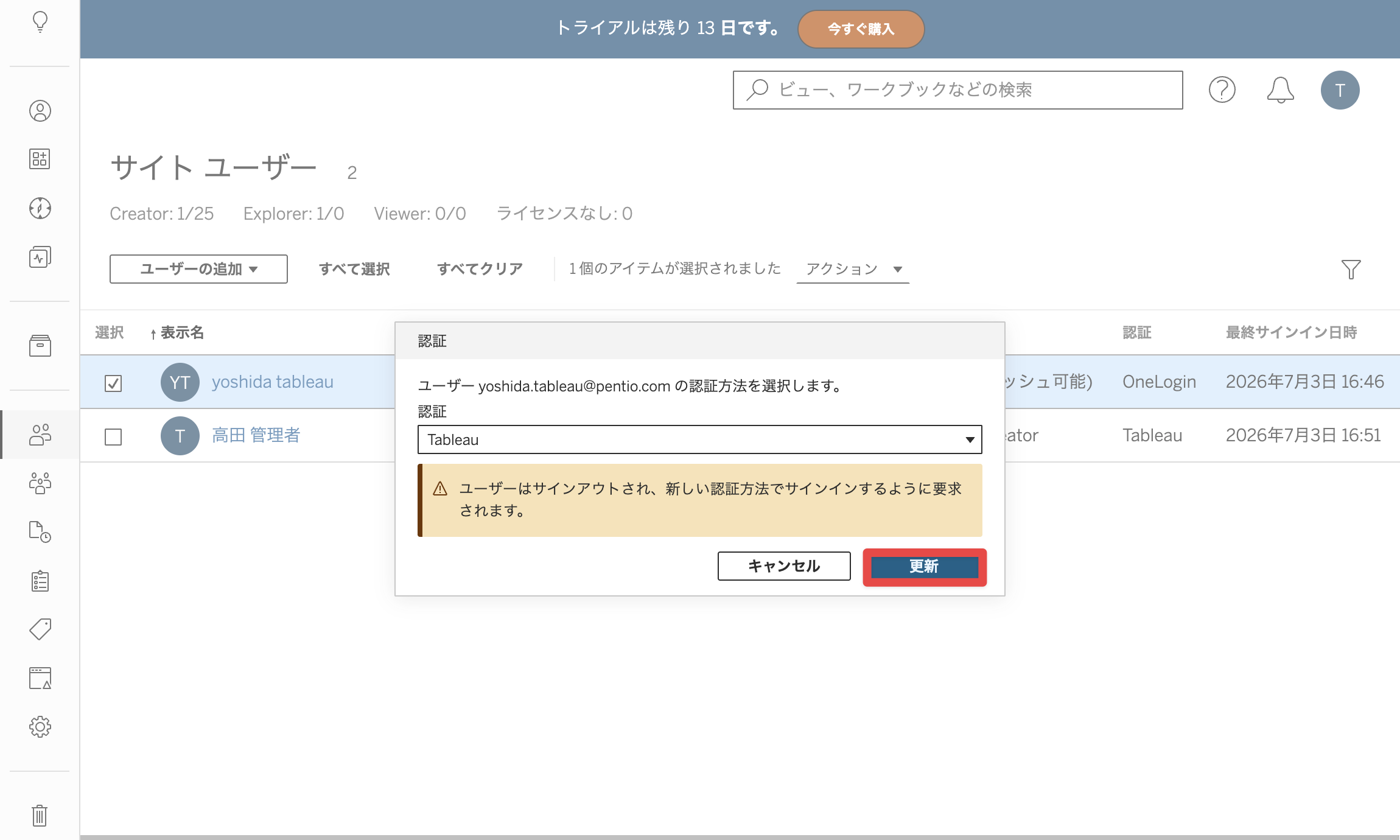The height and width of the screenshot is (840, 1400).
Task: Click the filter funnel icon
Action: point(1351,269)
